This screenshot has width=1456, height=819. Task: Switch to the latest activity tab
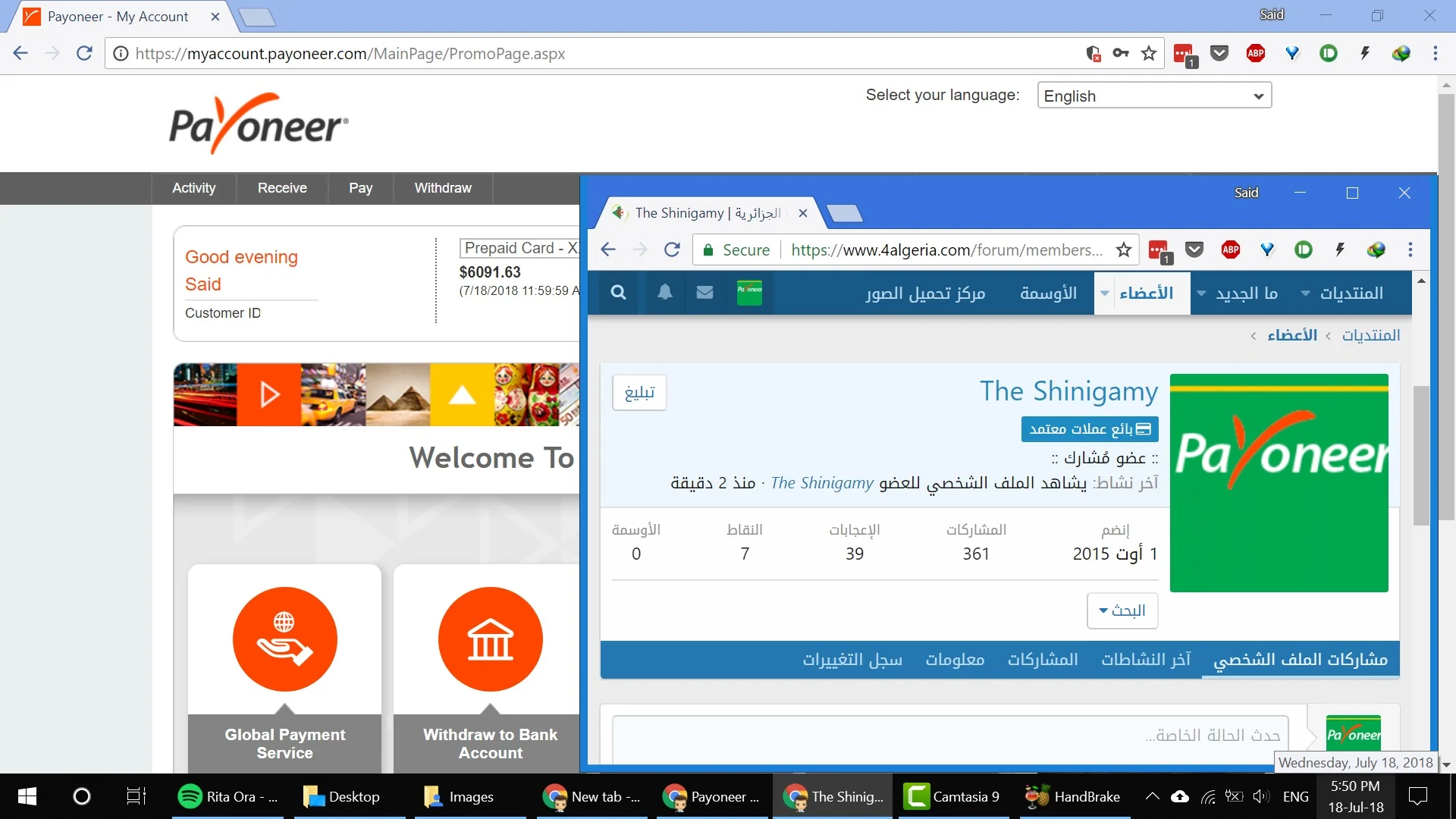coord(1146,660)
